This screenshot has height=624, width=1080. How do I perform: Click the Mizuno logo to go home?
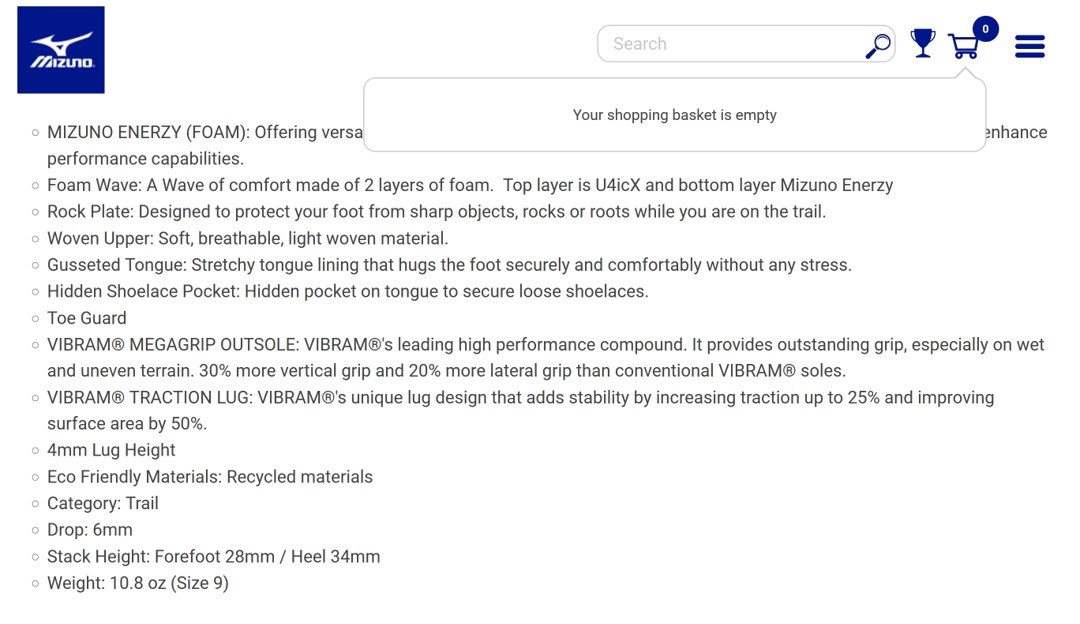pos(61,50)
